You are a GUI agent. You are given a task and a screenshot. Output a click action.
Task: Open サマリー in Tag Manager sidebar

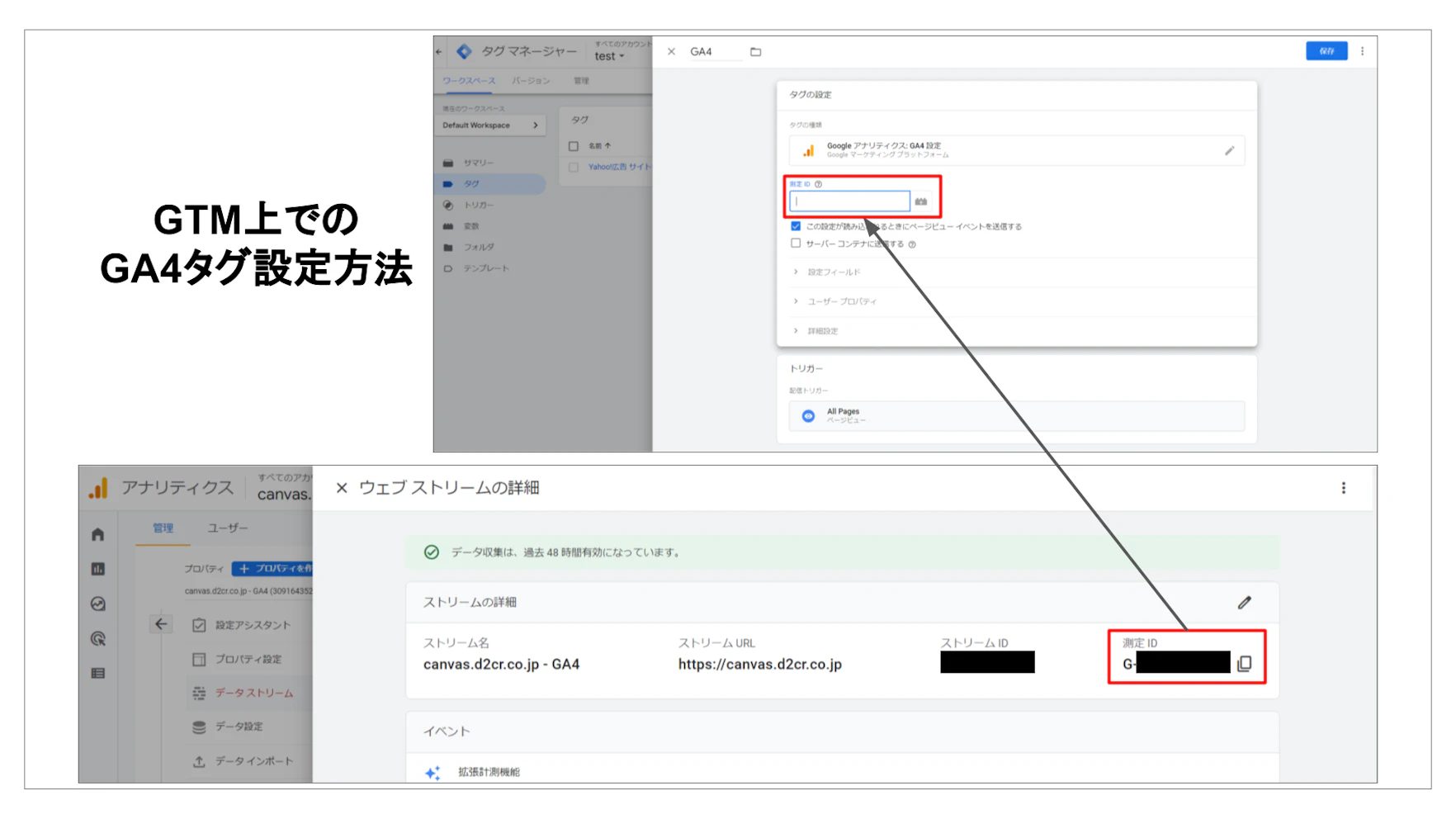click(479, 163)
